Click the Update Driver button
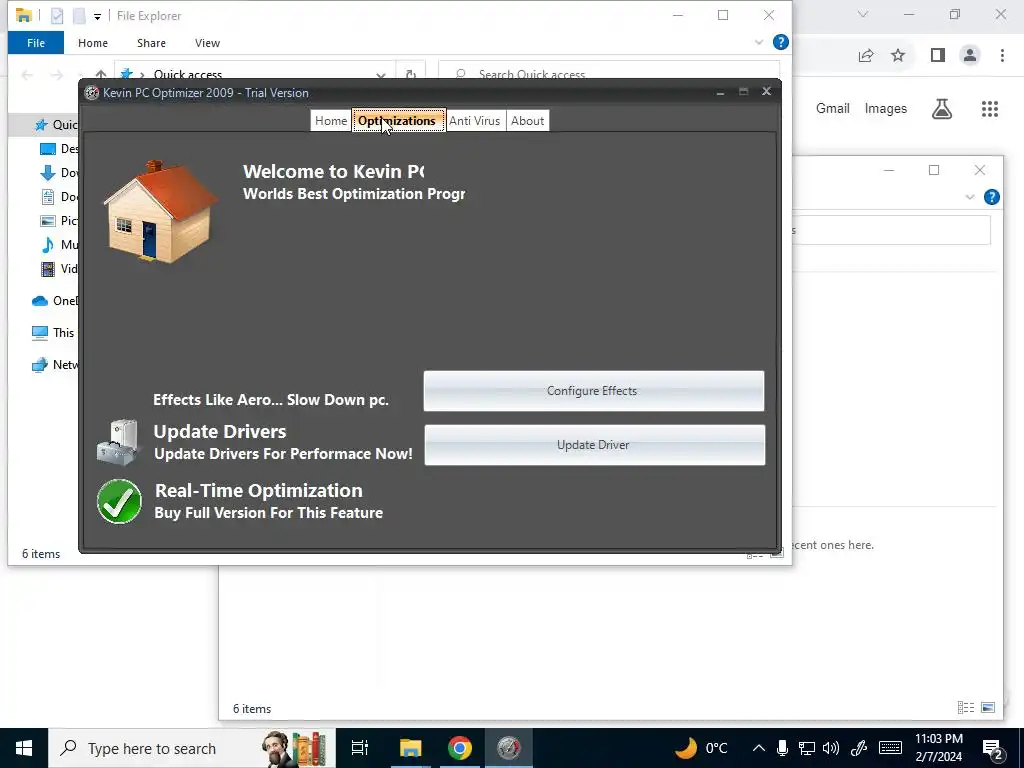 pyautogui.click(x=594, y=445)
